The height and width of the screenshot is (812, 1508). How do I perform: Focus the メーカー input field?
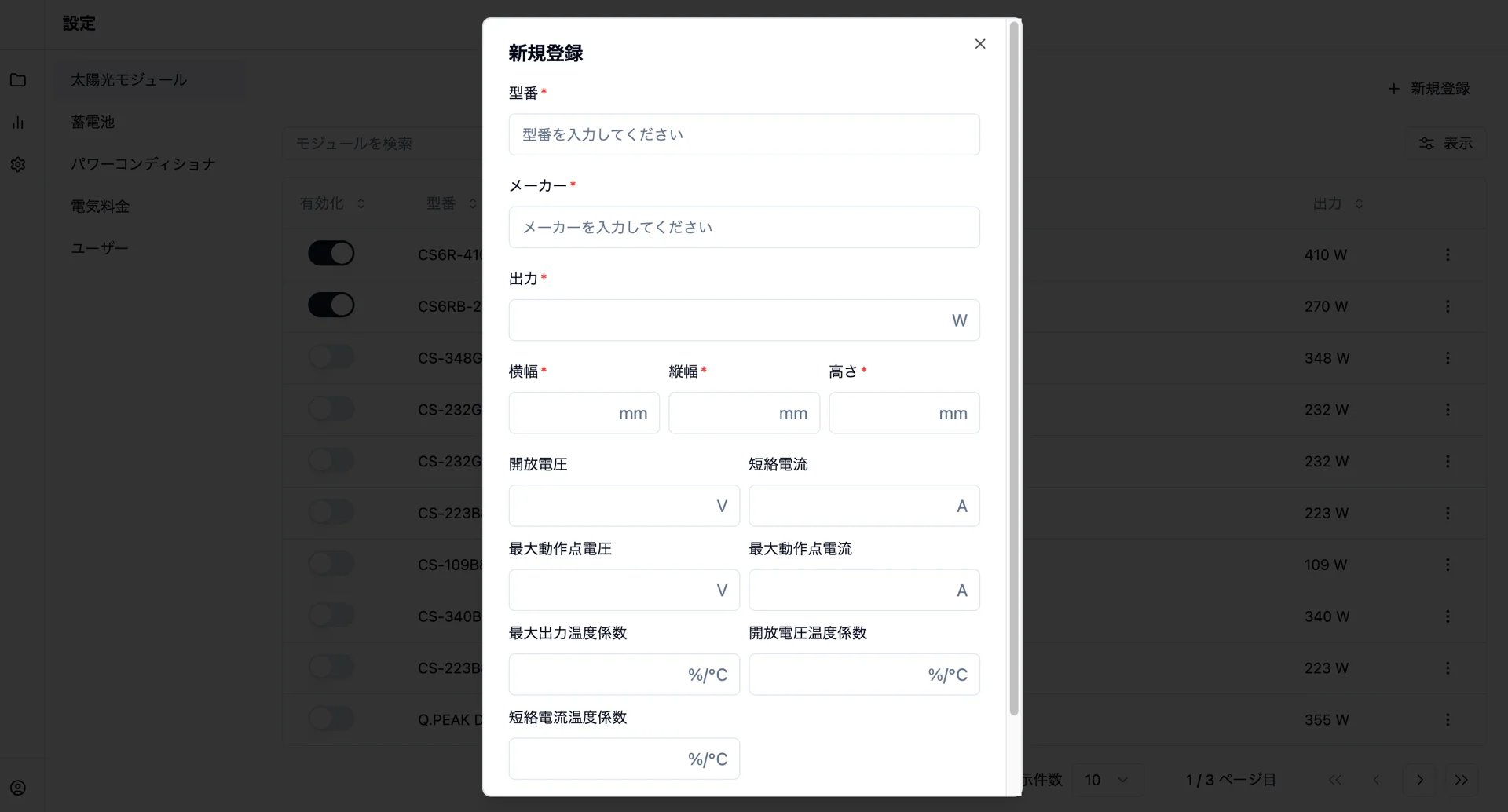[x=744, y=227]
